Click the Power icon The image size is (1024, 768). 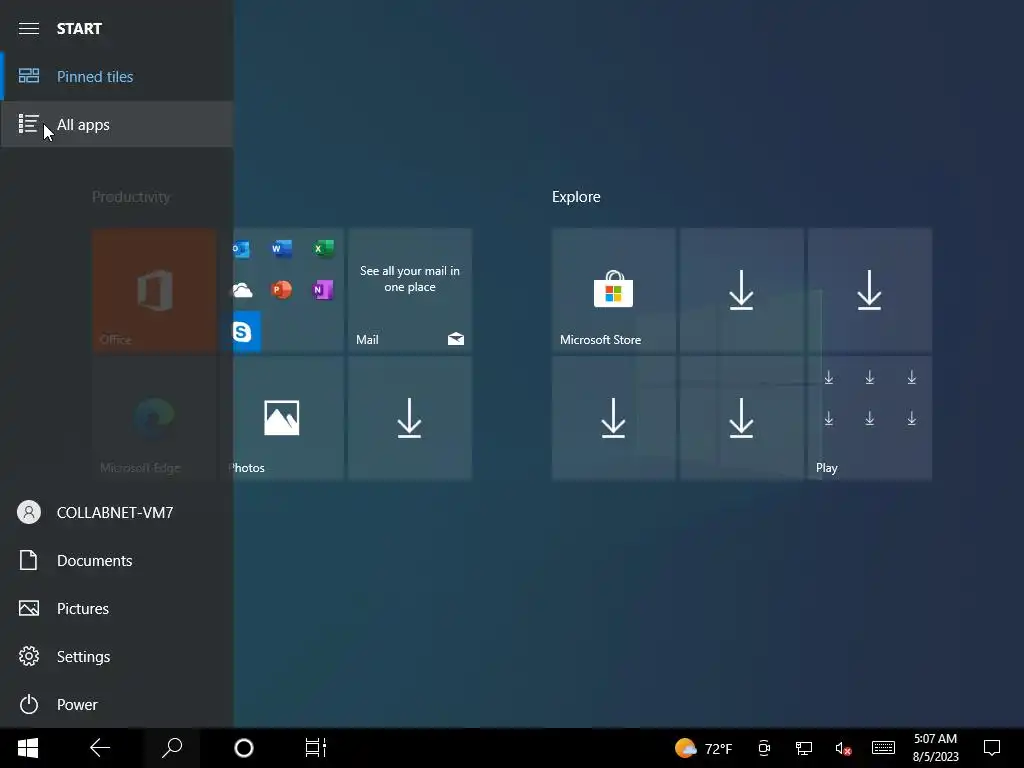pos(29,705)
